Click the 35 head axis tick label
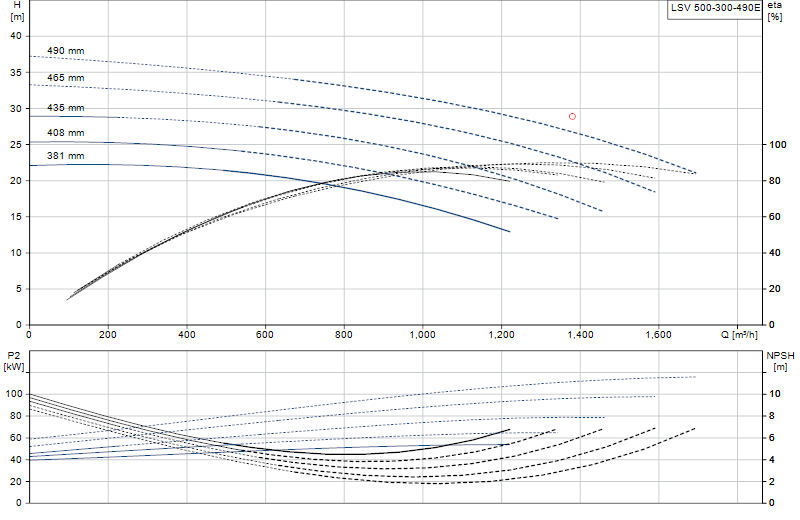This screenshot has height=520, width=800. click(x=16, y=72)
